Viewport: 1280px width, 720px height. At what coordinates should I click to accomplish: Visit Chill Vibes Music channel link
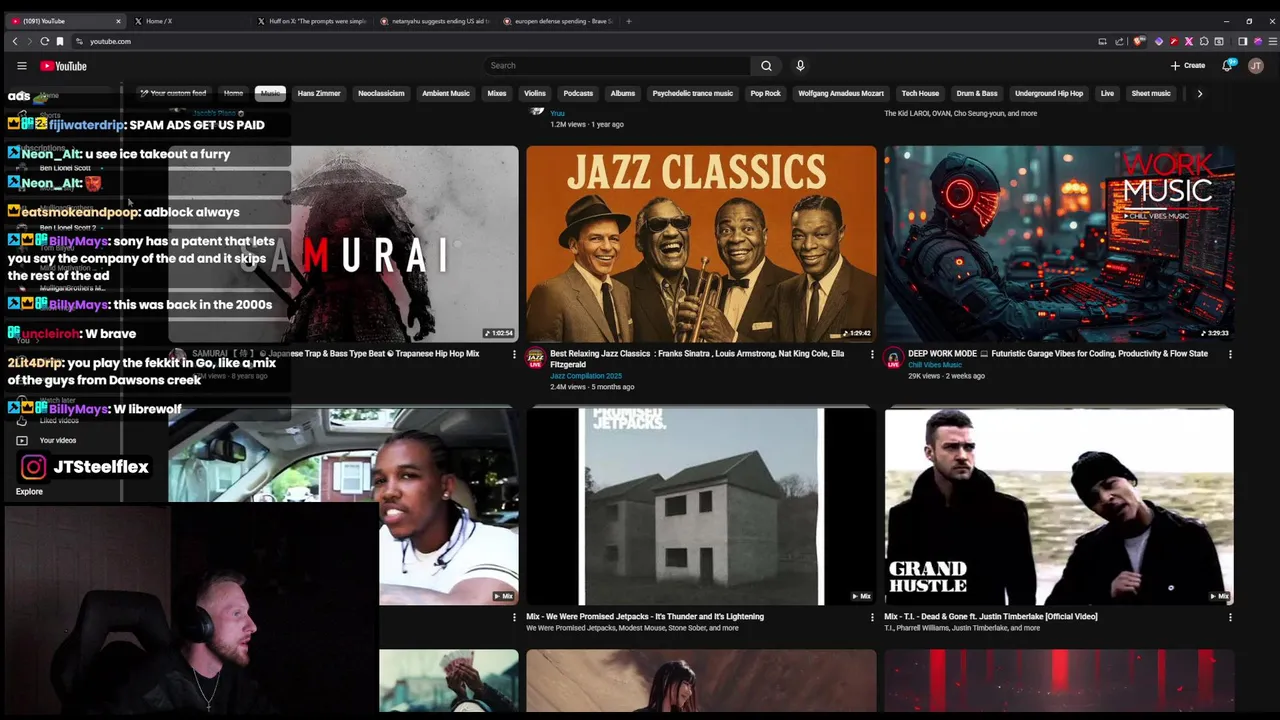point(935,365)
